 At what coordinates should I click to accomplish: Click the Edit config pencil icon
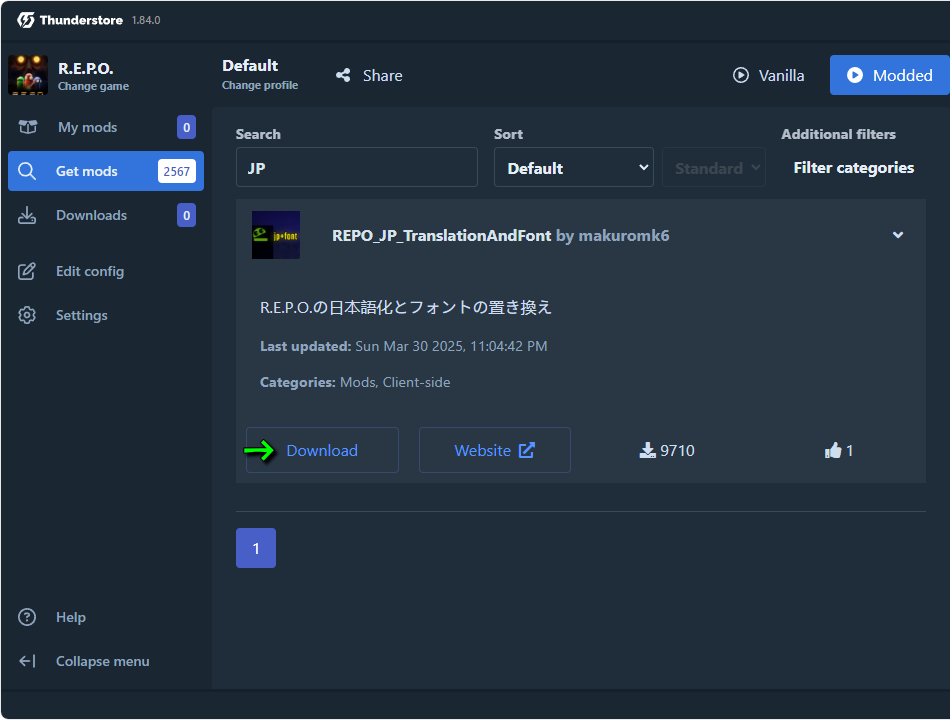click(x=27, y=271)
